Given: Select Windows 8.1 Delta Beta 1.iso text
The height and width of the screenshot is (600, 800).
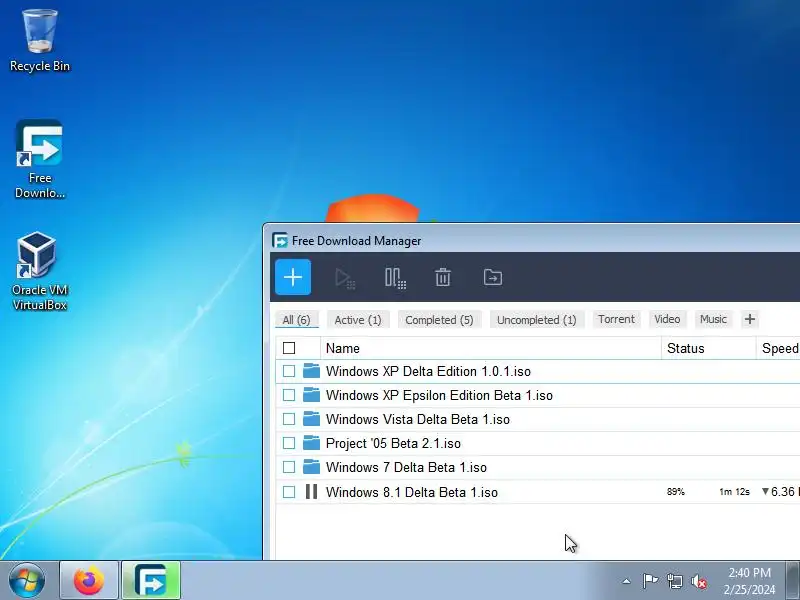Looking at the screenshot, I should click(412, 492).
